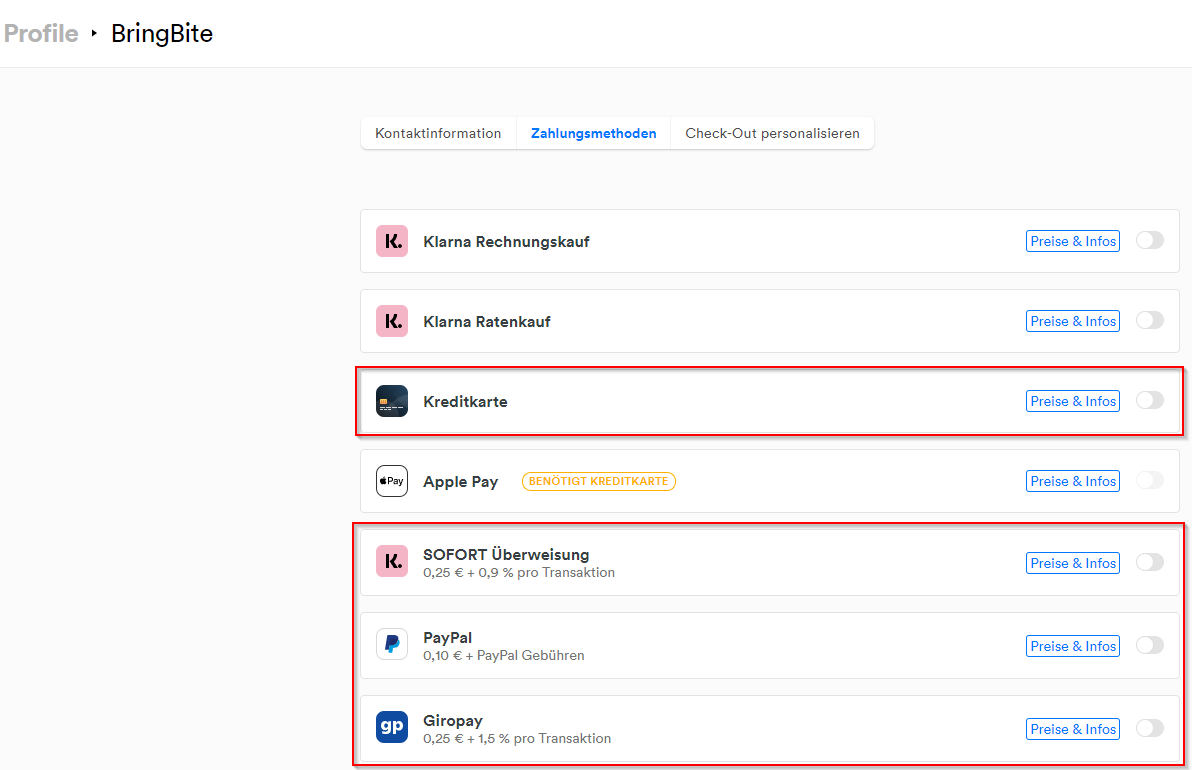Select the Zahlungsmethoden tab
Screen dimensions: 1192x770
(594, 133)
